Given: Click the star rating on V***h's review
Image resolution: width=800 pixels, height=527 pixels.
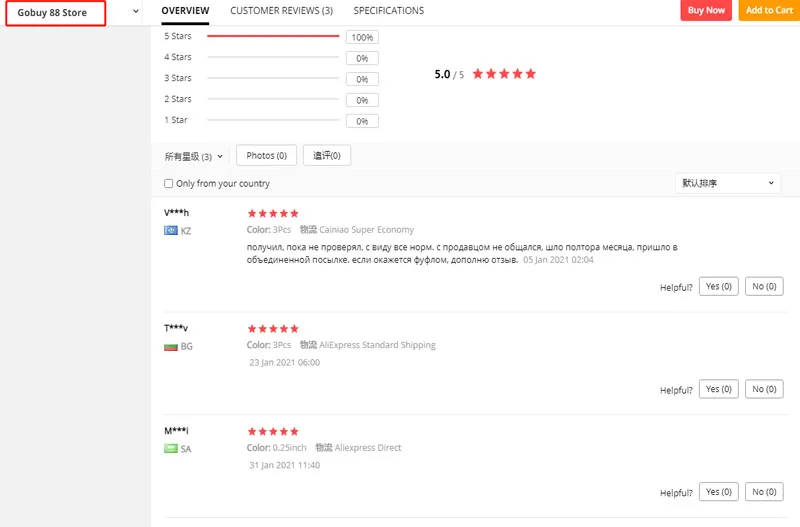Looking at the screenshot, I should (x=273, y=213).
